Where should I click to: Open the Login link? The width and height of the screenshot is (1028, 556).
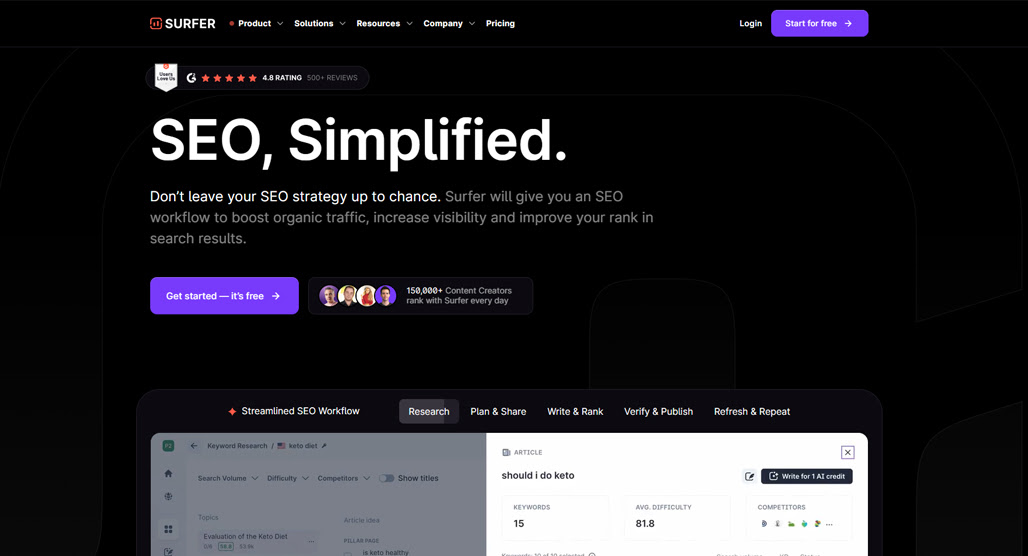(x=751, y=24)
